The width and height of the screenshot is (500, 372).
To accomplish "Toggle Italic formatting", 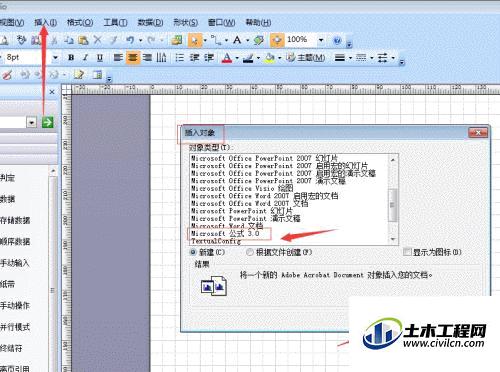I will 85,58.
